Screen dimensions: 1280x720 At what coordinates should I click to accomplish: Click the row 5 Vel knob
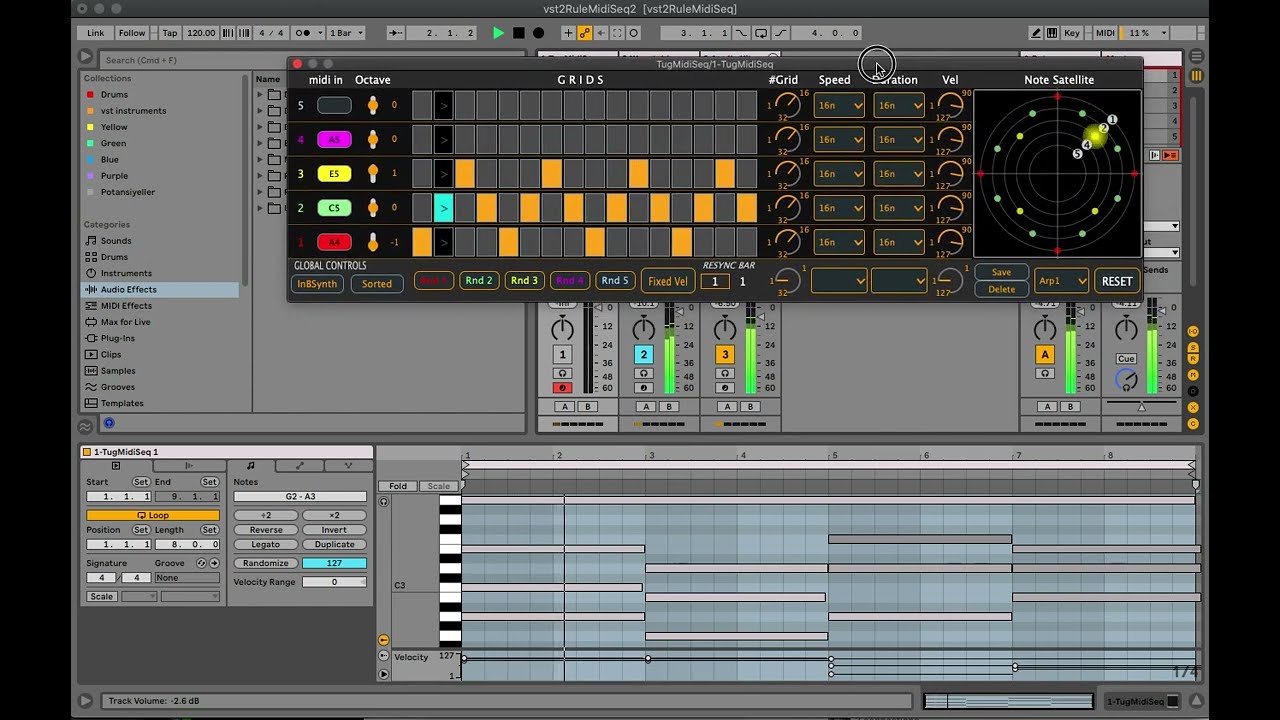(949, 105)
